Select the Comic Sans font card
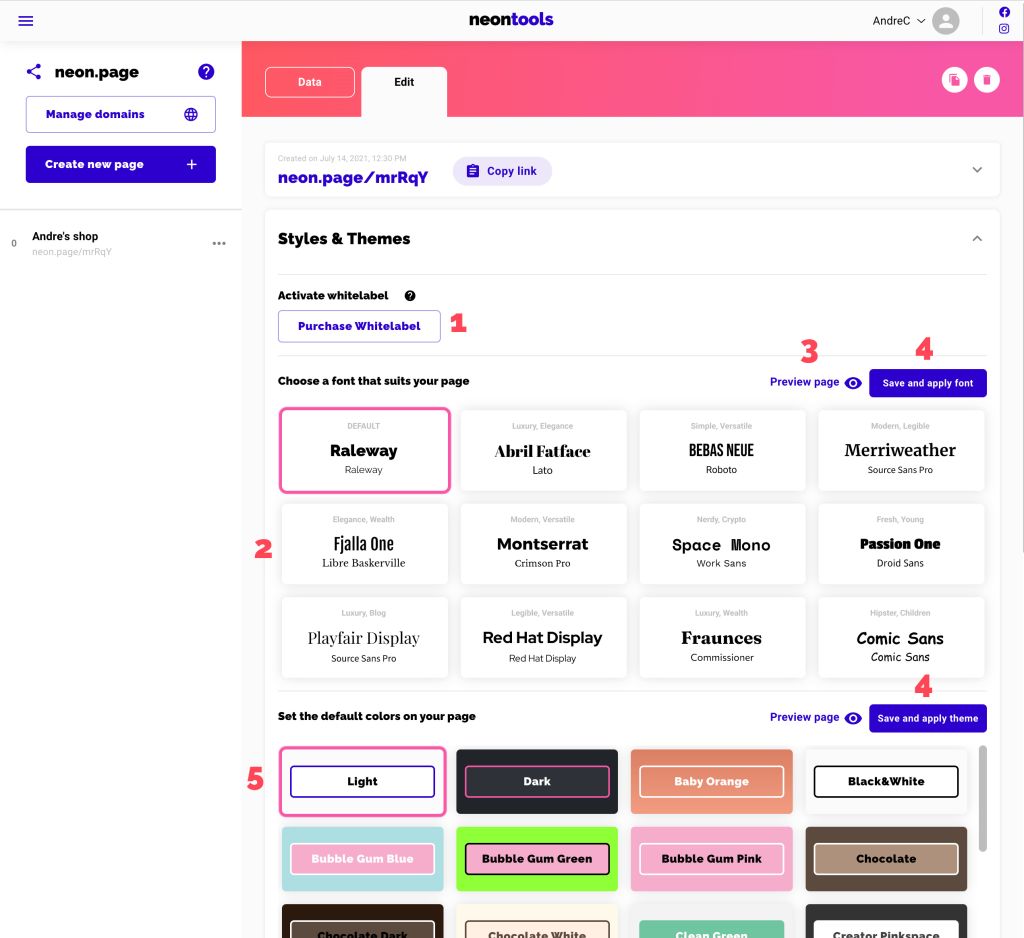1024x938 pixels. tap(901, 638)
